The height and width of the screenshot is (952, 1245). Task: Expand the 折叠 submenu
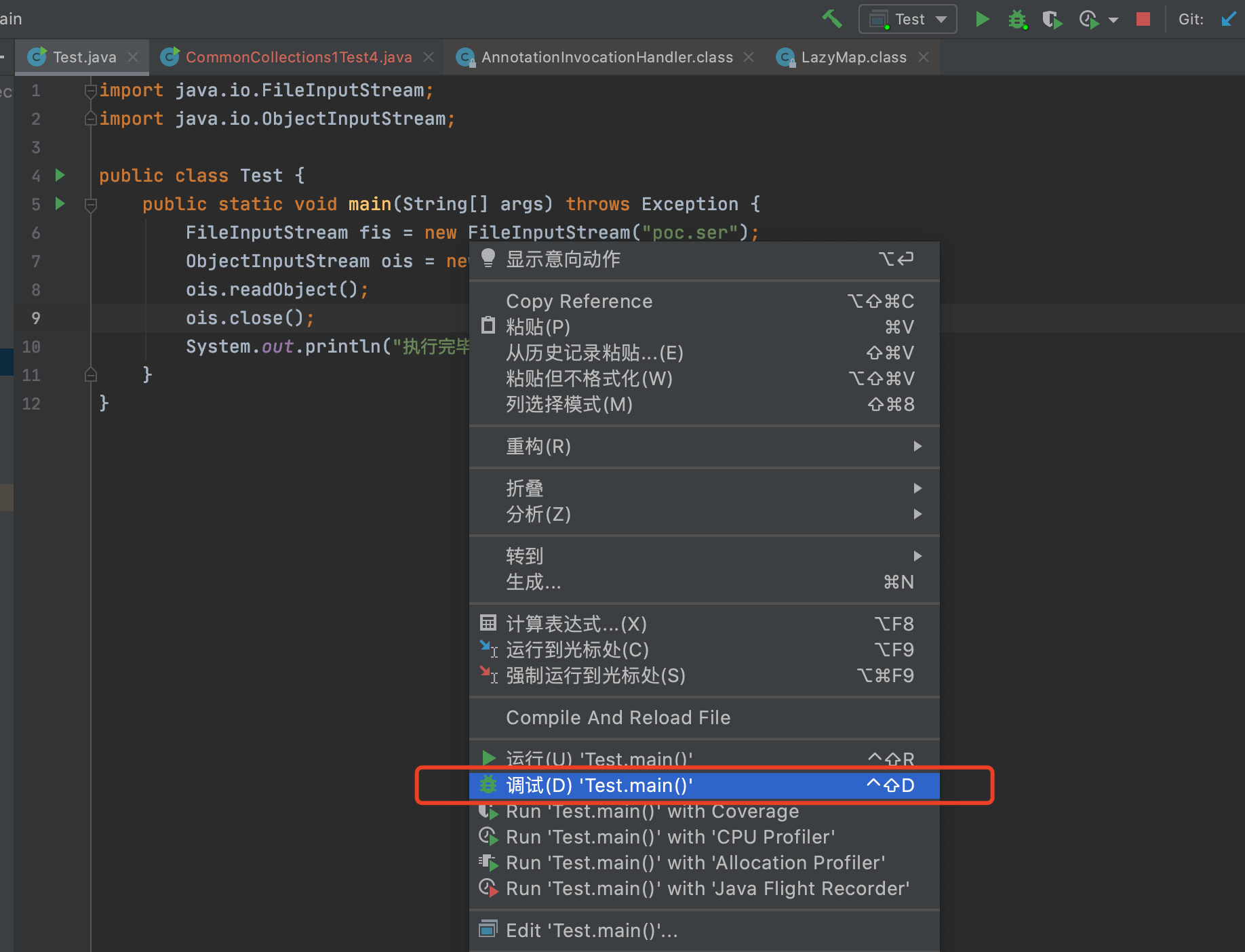tap(704, 488)
